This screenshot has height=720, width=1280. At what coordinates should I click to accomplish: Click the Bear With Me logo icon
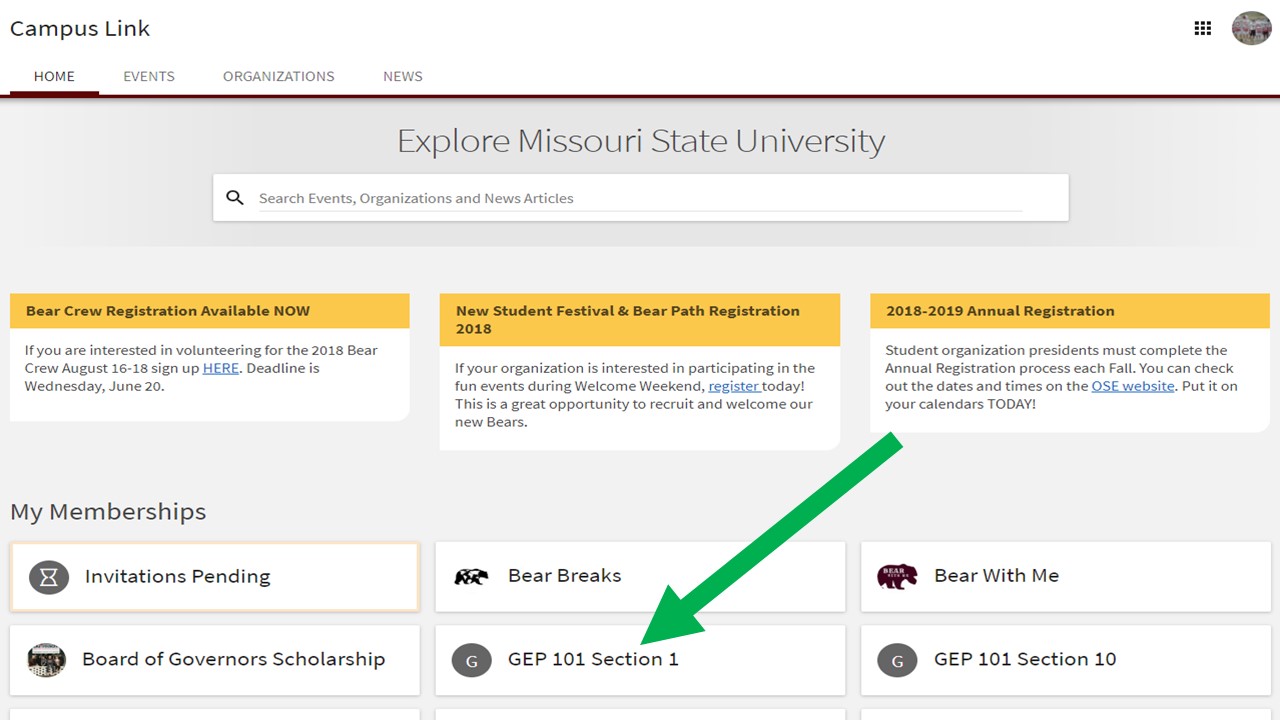point(896,575)
